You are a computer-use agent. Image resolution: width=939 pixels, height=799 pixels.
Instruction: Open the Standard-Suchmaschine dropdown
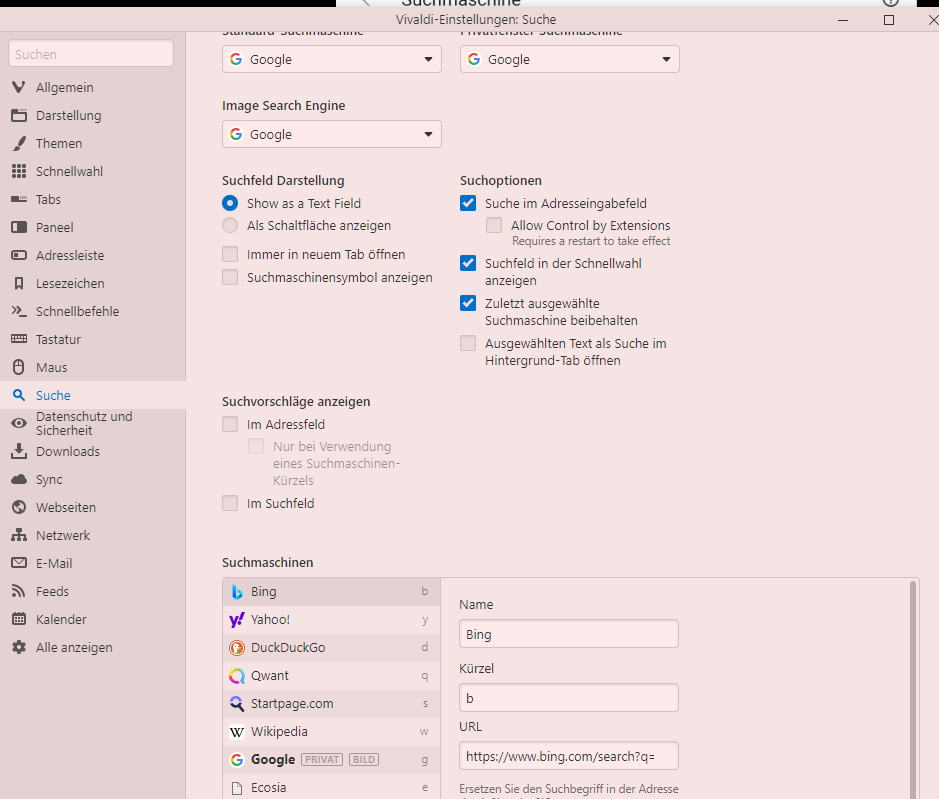331,59
